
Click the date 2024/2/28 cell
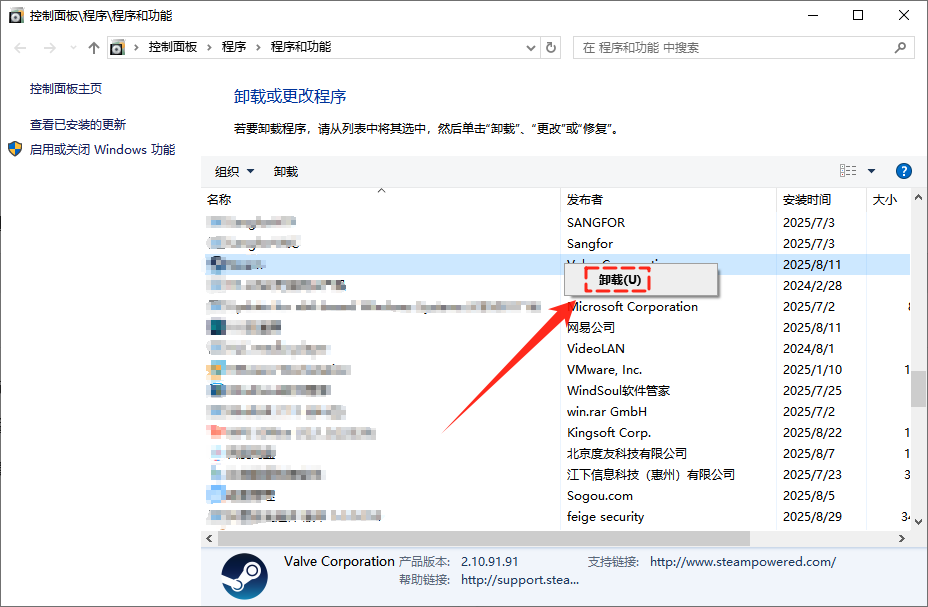tap(812, 286)
